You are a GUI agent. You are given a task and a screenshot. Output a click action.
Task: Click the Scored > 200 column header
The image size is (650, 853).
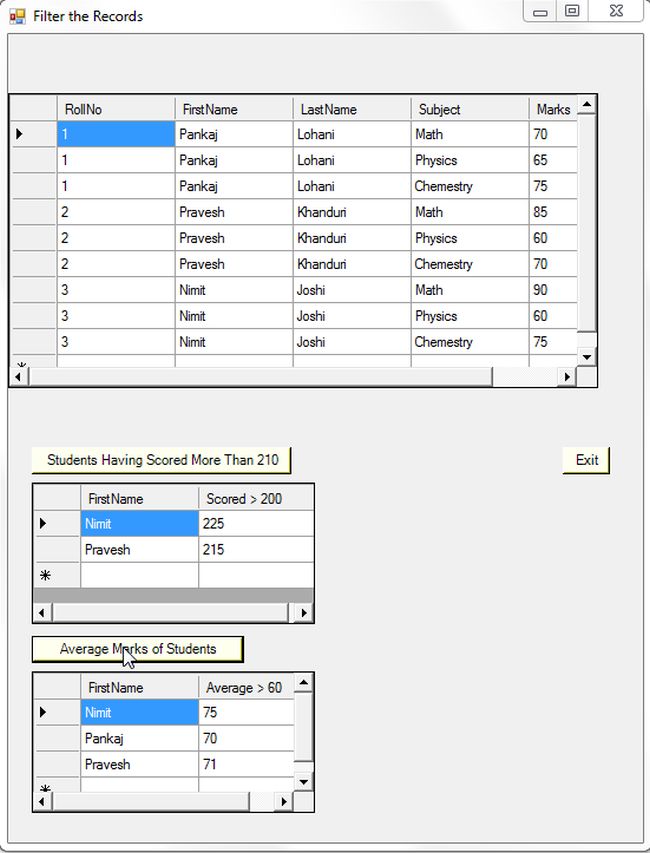(x=255, y=498)
